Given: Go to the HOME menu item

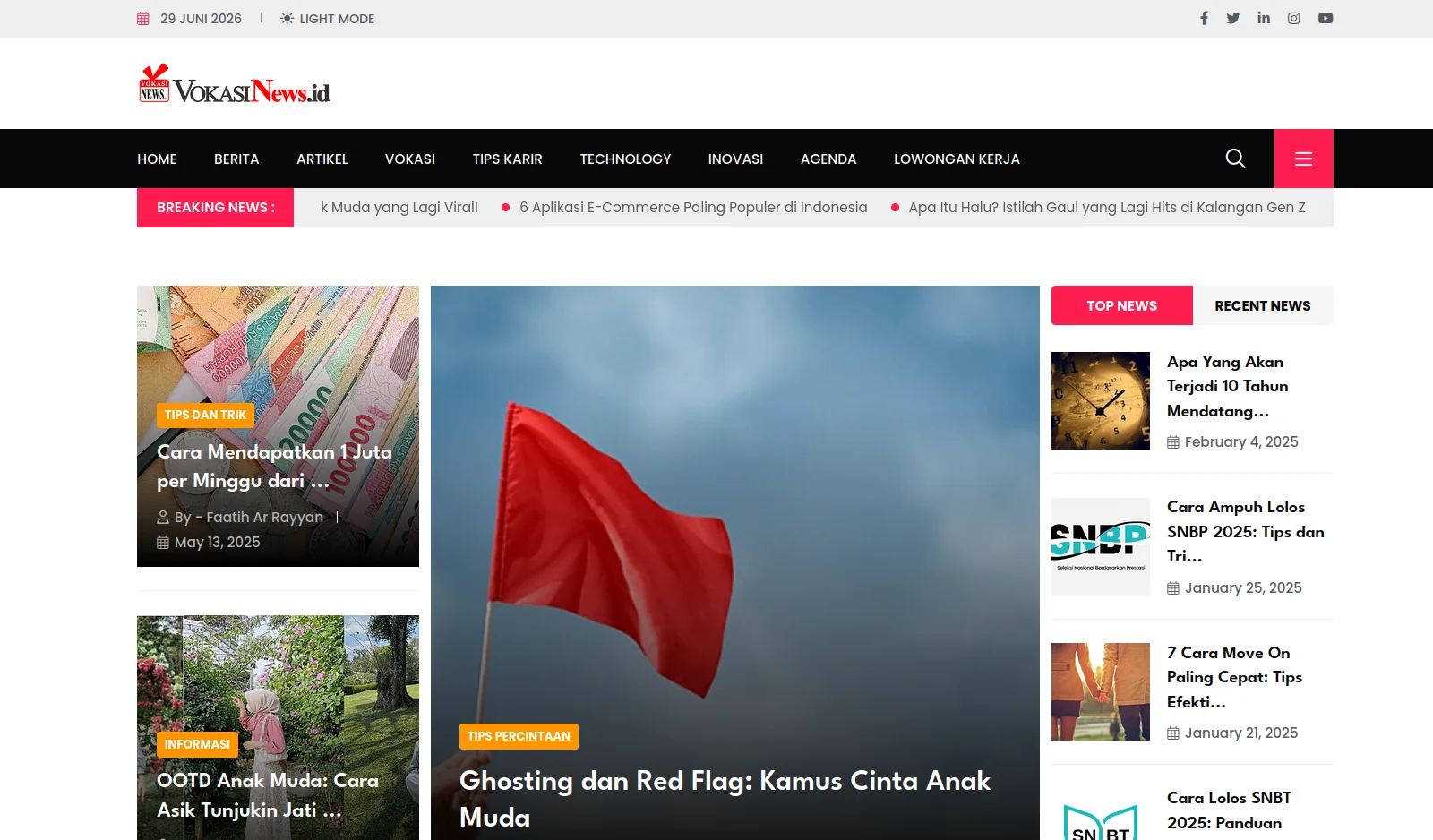Looking at the screenshot, I should pyautogui.click(x=157, y=159).
